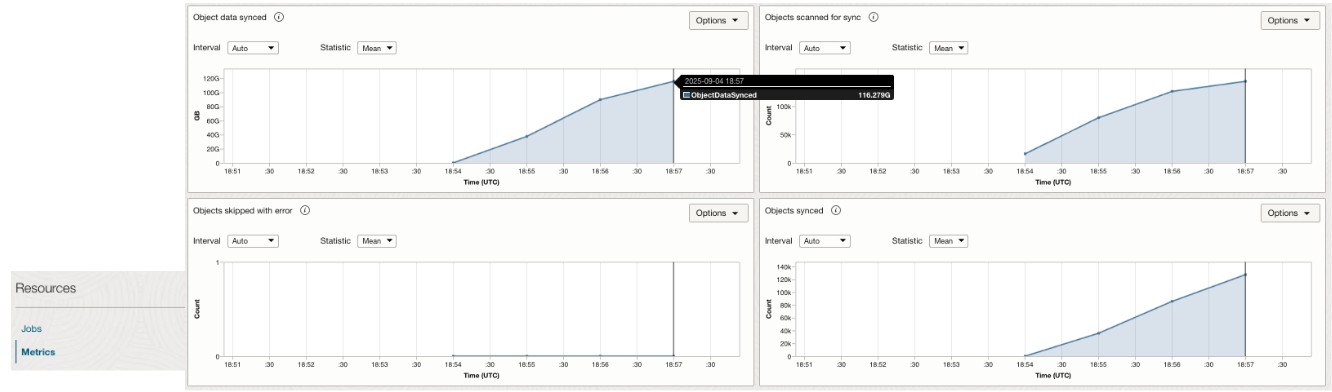
Task: Open Interval dropdown in Objects skipped with error
Action: coord(253,240)
